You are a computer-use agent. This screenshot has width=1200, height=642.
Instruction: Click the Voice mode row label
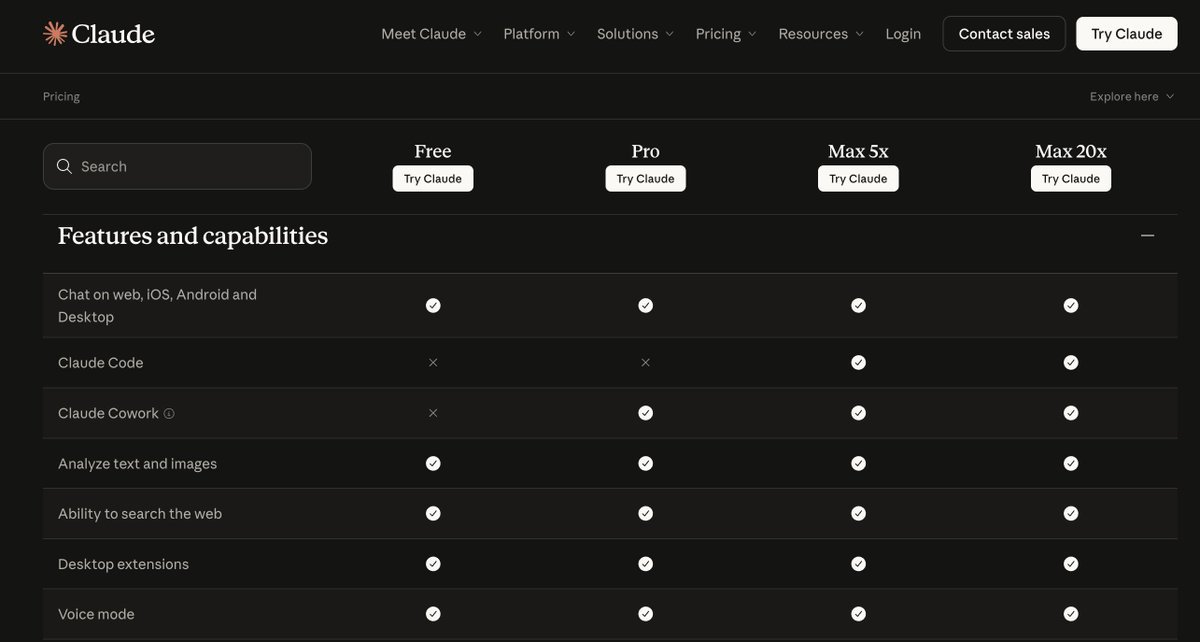coord(96,614)
